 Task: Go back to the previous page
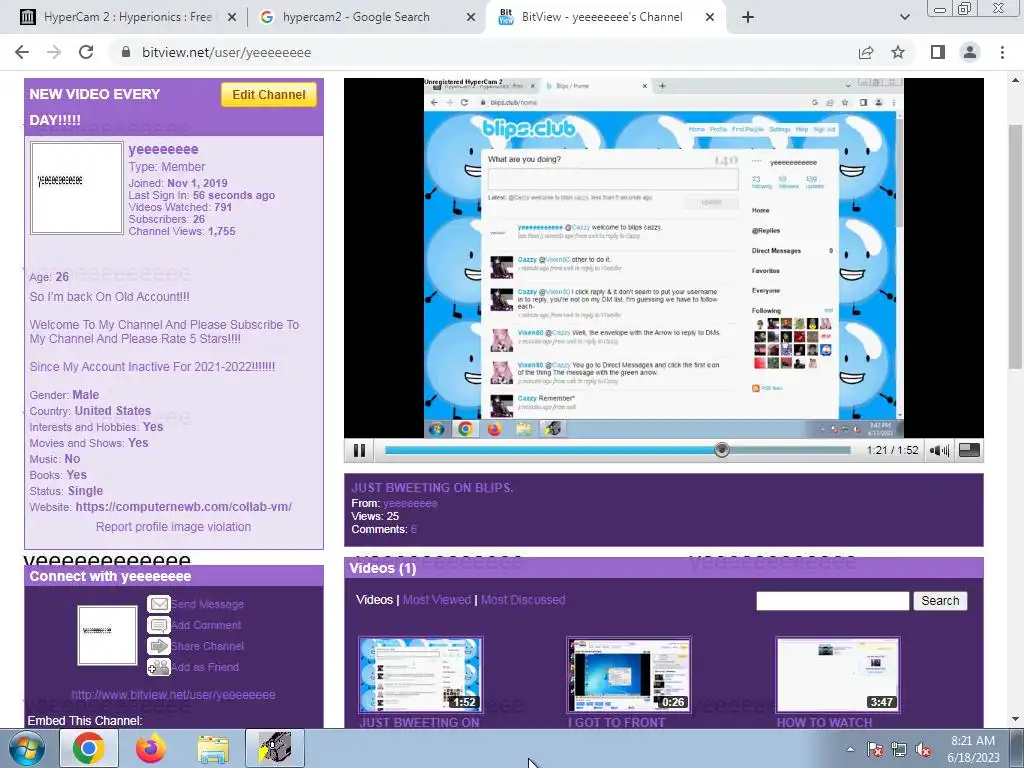(22, 52)
